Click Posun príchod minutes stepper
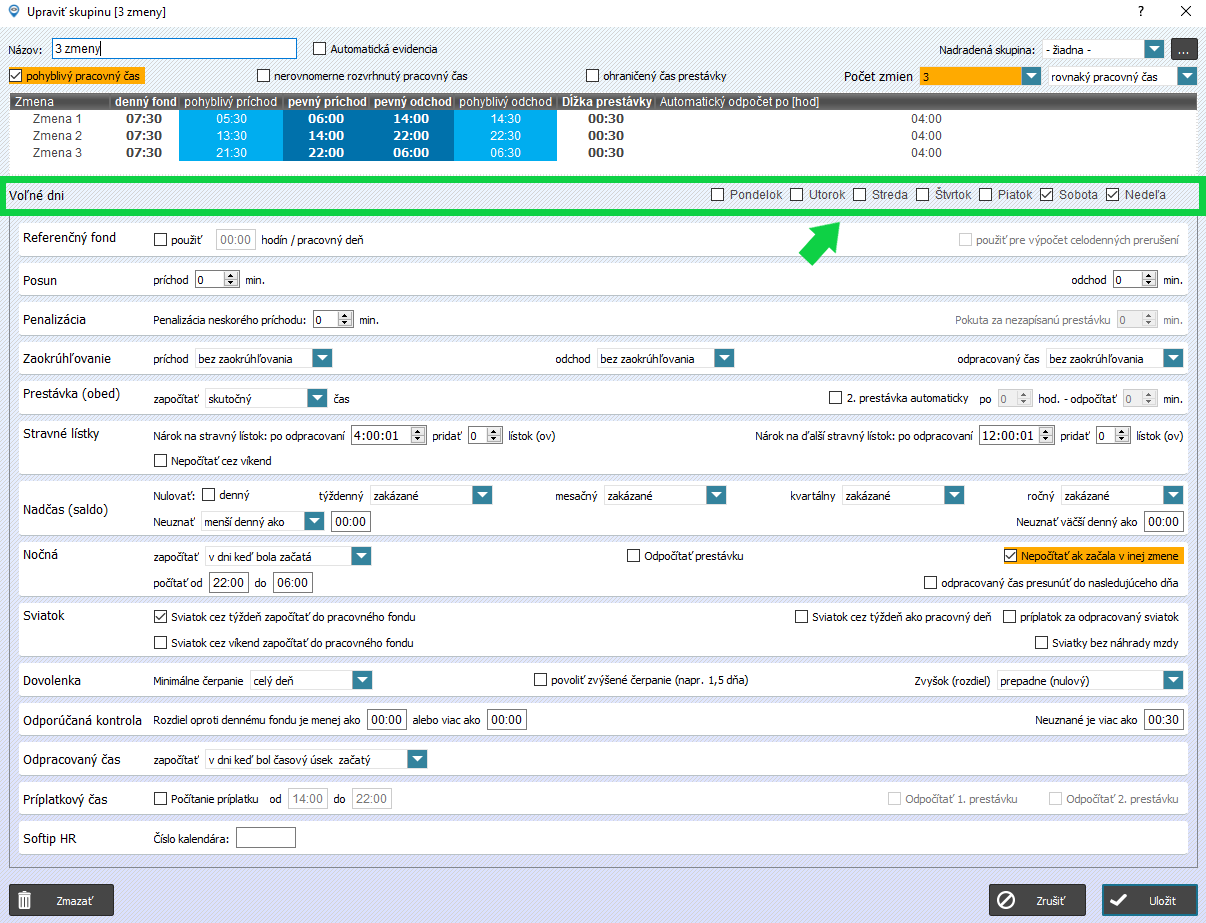This screenshot has width=1206, height=923. tap(218, 280)
